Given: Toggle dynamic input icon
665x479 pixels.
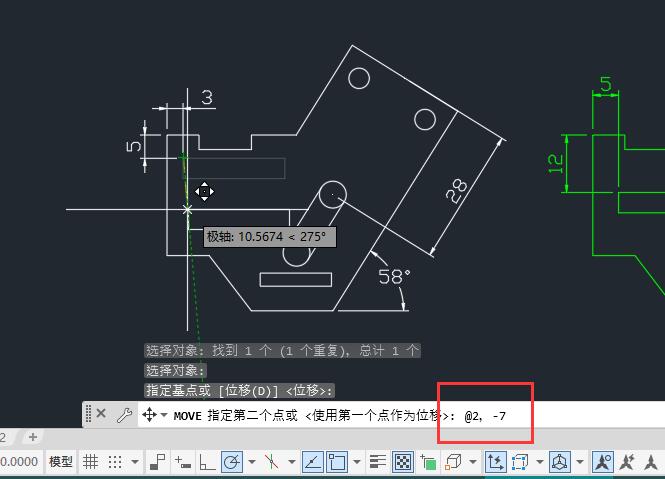Looking at the screenshot, I should [x=183, y=462].
